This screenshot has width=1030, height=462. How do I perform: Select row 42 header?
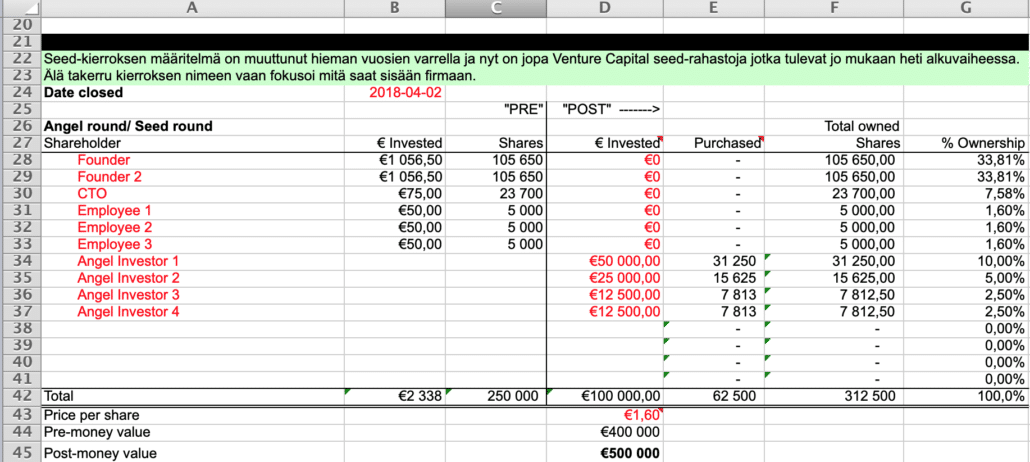[x=20, y=396]
